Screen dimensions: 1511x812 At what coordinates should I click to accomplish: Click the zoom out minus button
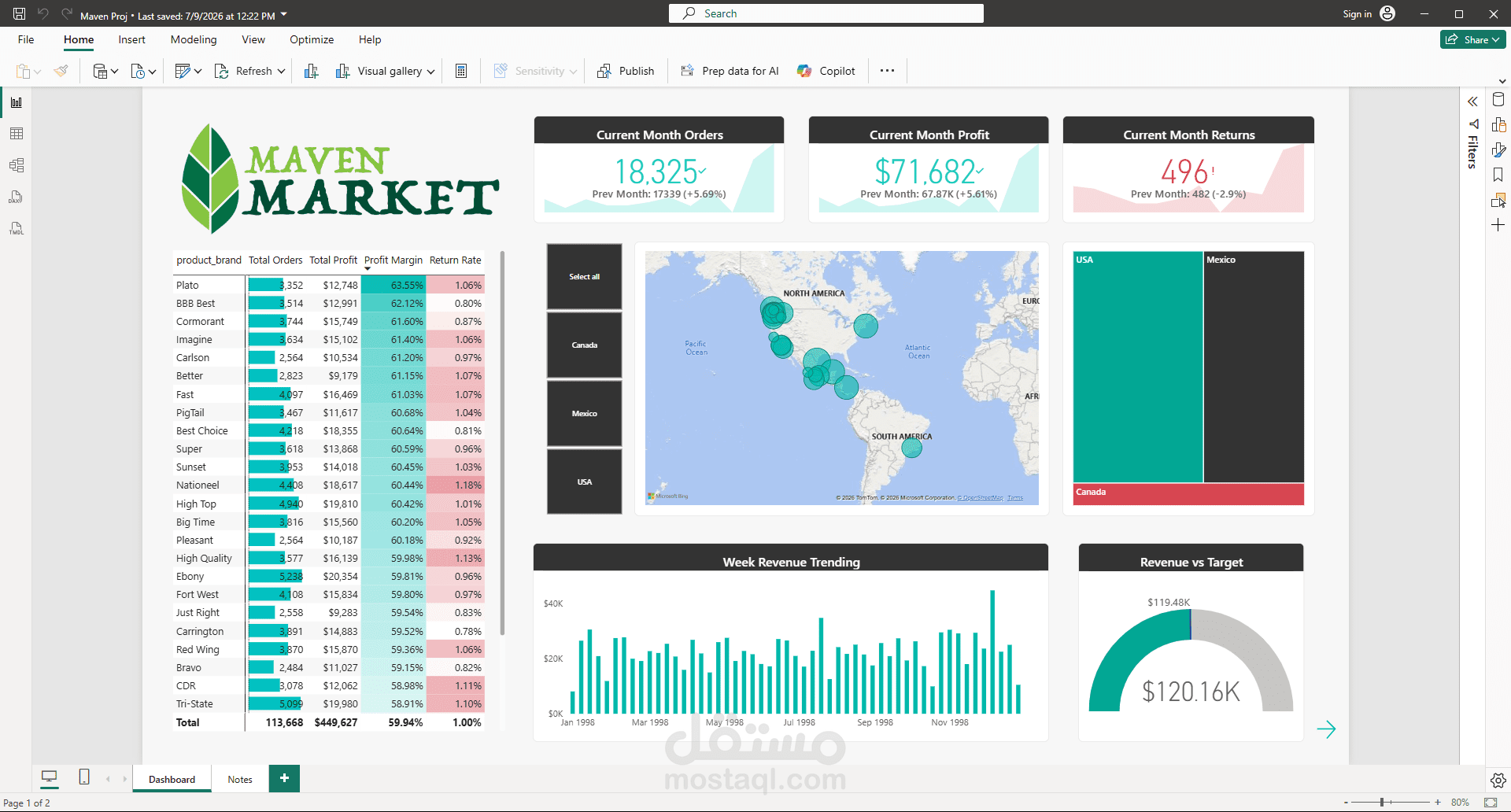coord(1346,803)
